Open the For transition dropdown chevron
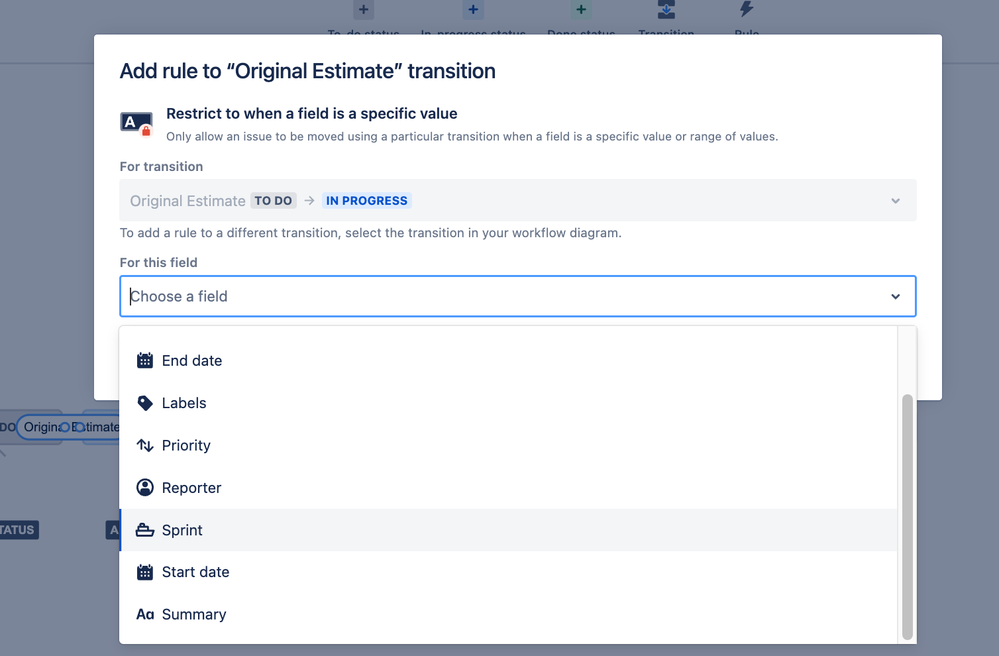 pyautogui.click(x=895, y=201)
